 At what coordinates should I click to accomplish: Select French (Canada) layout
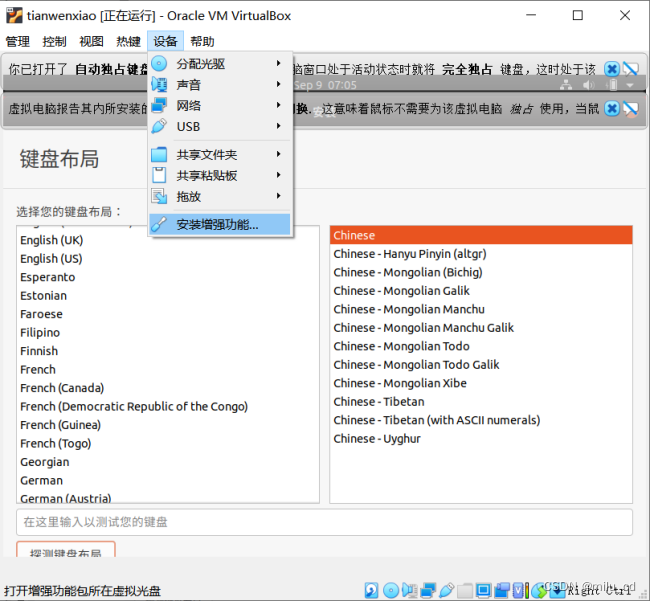click(62, 388)
